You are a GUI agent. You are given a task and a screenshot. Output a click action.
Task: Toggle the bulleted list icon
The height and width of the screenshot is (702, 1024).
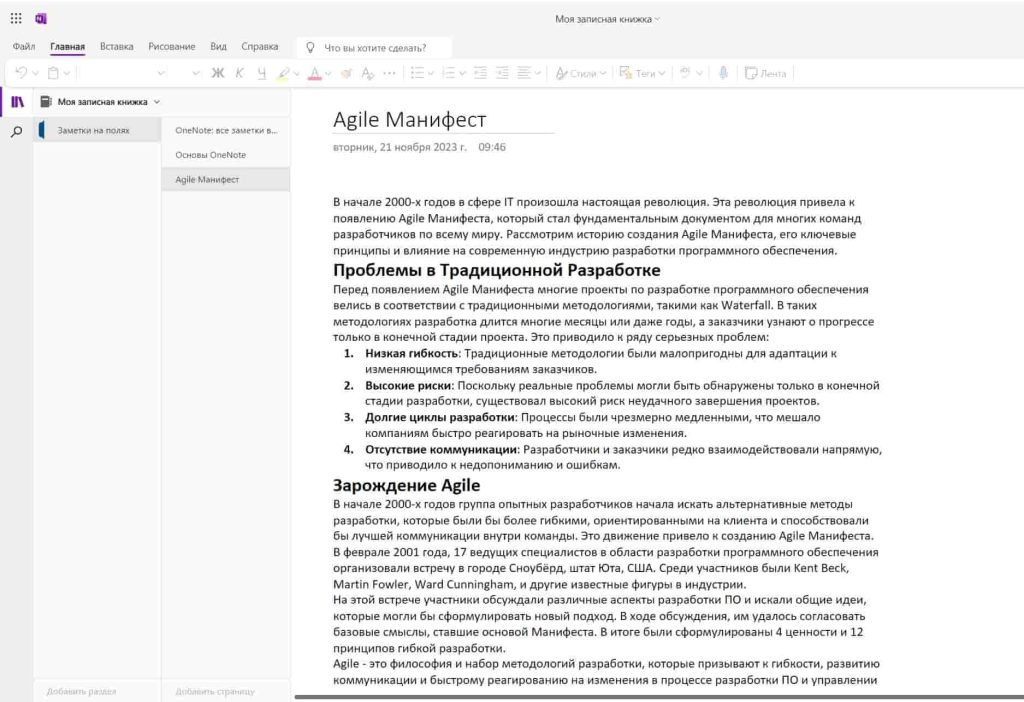click(x=417, y=73)
